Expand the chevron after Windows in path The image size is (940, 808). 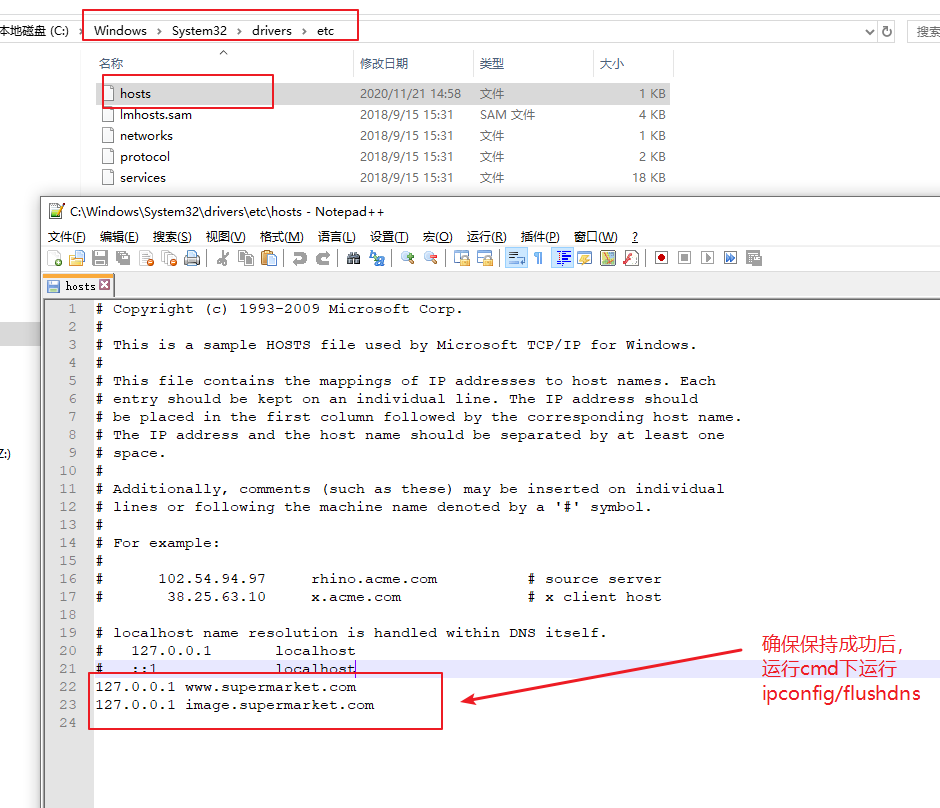tap(159, 31)
